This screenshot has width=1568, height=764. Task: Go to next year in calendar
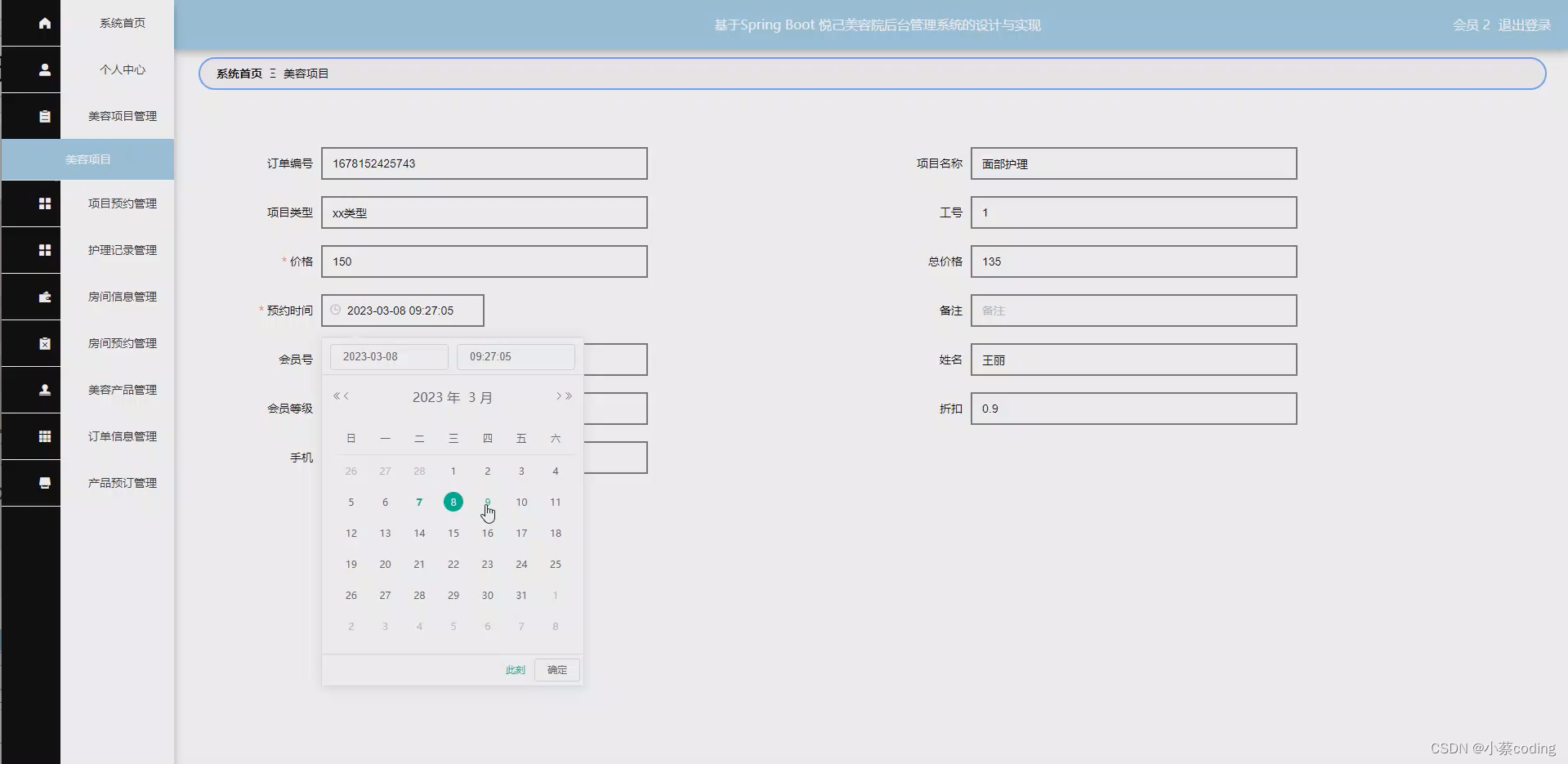[569, 396]
